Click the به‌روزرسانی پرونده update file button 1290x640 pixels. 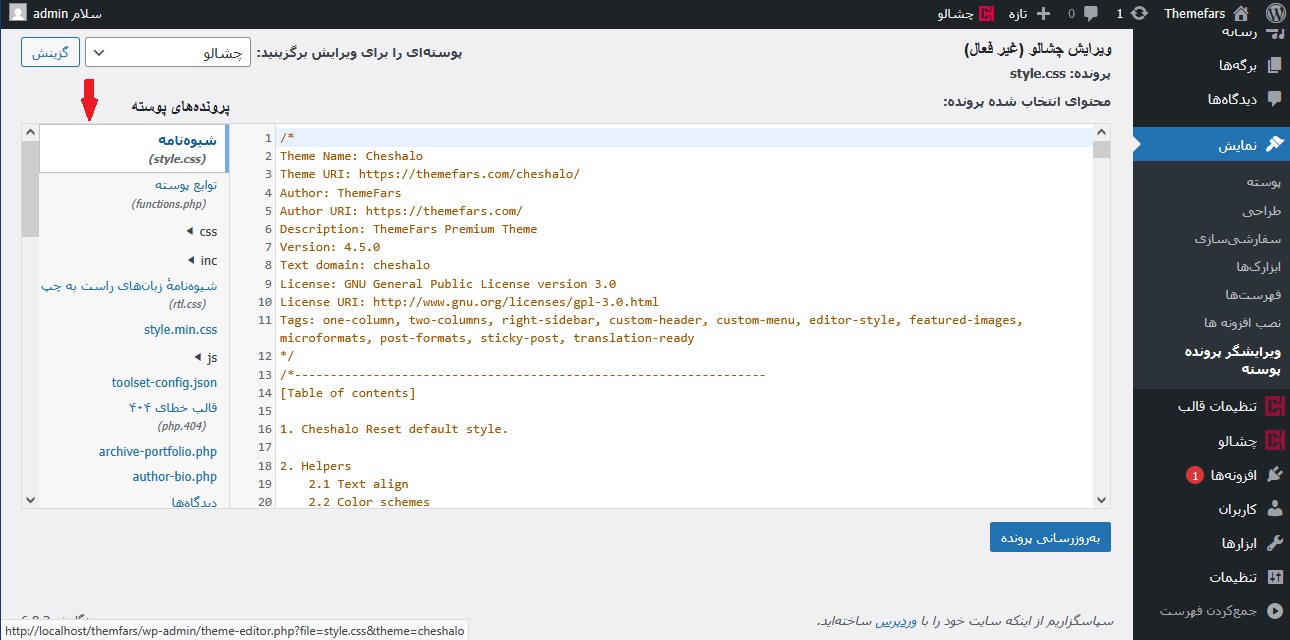(x=1050, y=537)
